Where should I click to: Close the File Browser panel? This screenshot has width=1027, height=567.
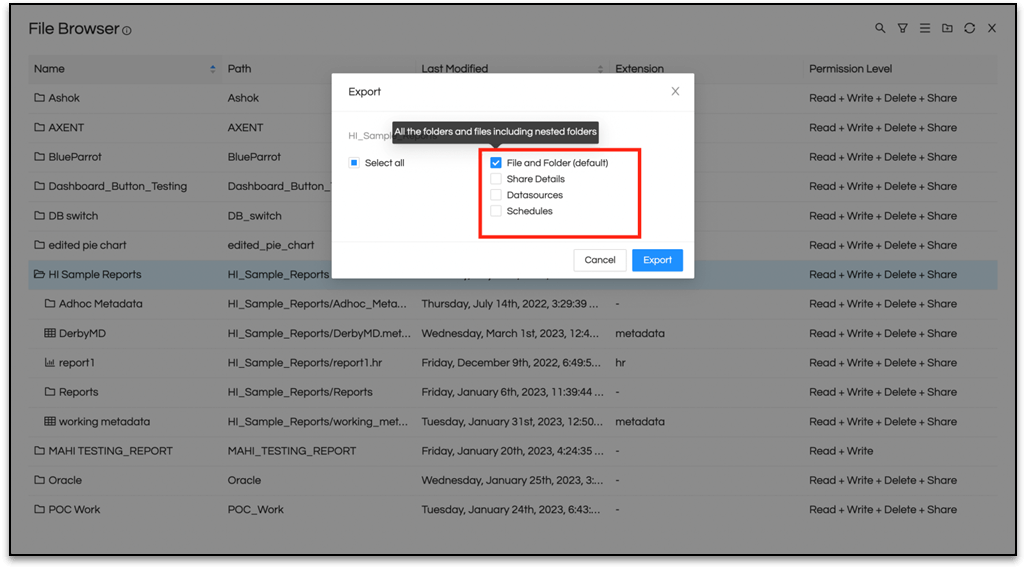pyautogui.click(x=992, y=28)
